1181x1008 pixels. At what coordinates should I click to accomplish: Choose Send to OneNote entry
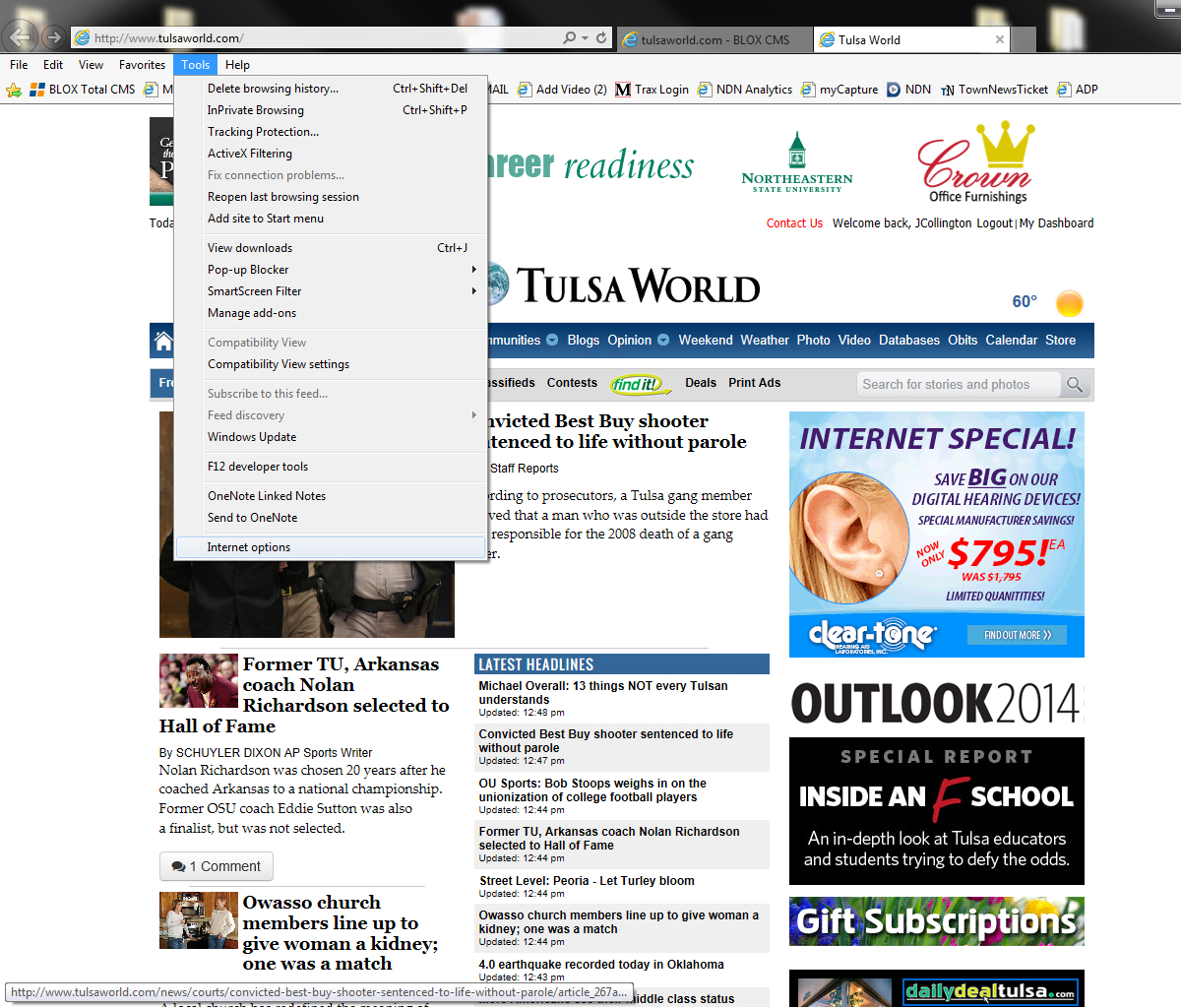pyautogui.click(x=331, y=518)
